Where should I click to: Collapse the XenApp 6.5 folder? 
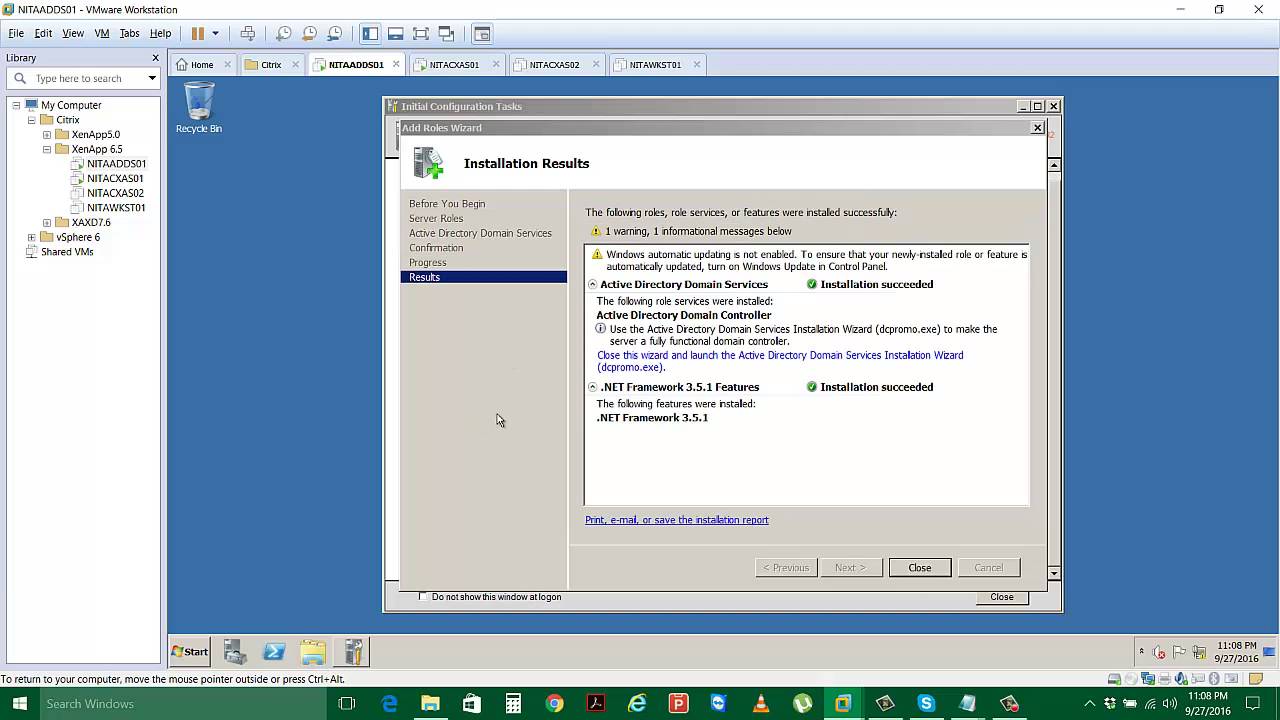pyautogui.click(x=46, y=149)
